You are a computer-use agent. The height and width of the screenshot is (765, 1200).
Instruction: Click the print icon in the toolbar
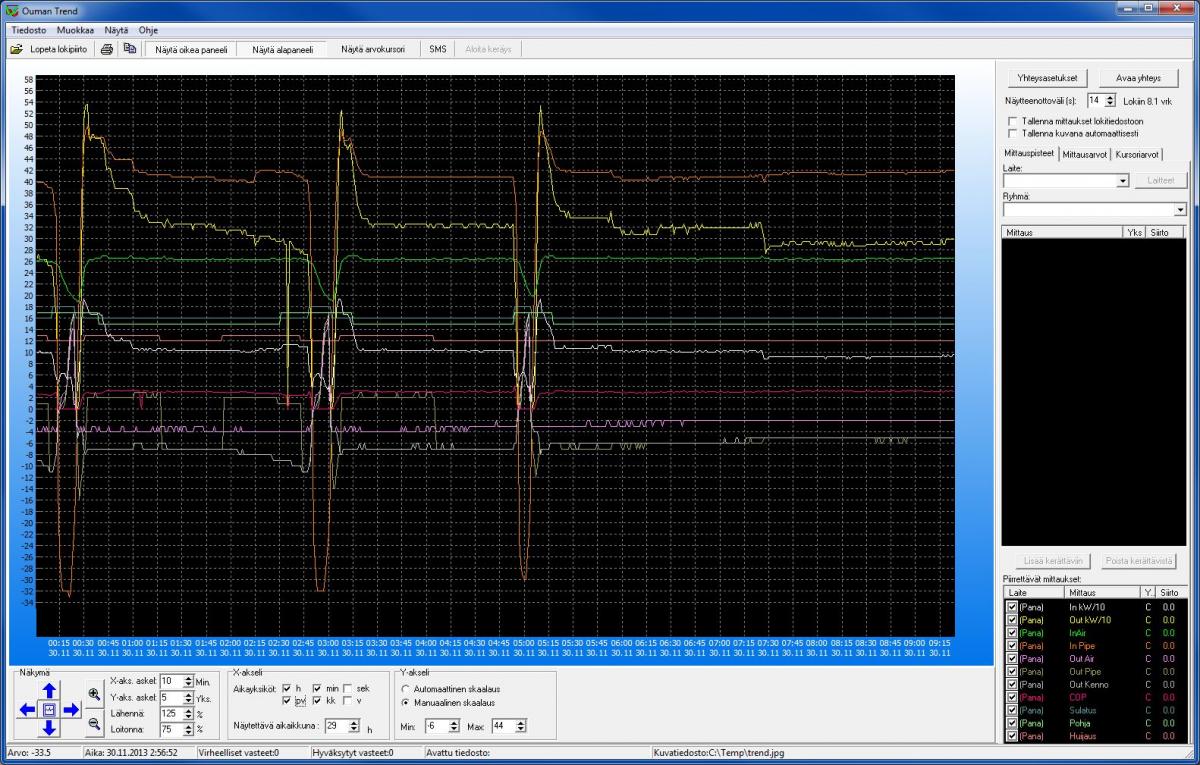(106, 48)
